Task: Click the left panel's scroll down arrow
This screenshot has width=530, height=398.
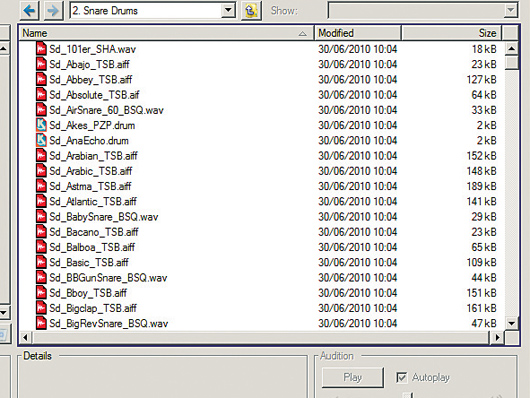Action: tap(3, 313)
